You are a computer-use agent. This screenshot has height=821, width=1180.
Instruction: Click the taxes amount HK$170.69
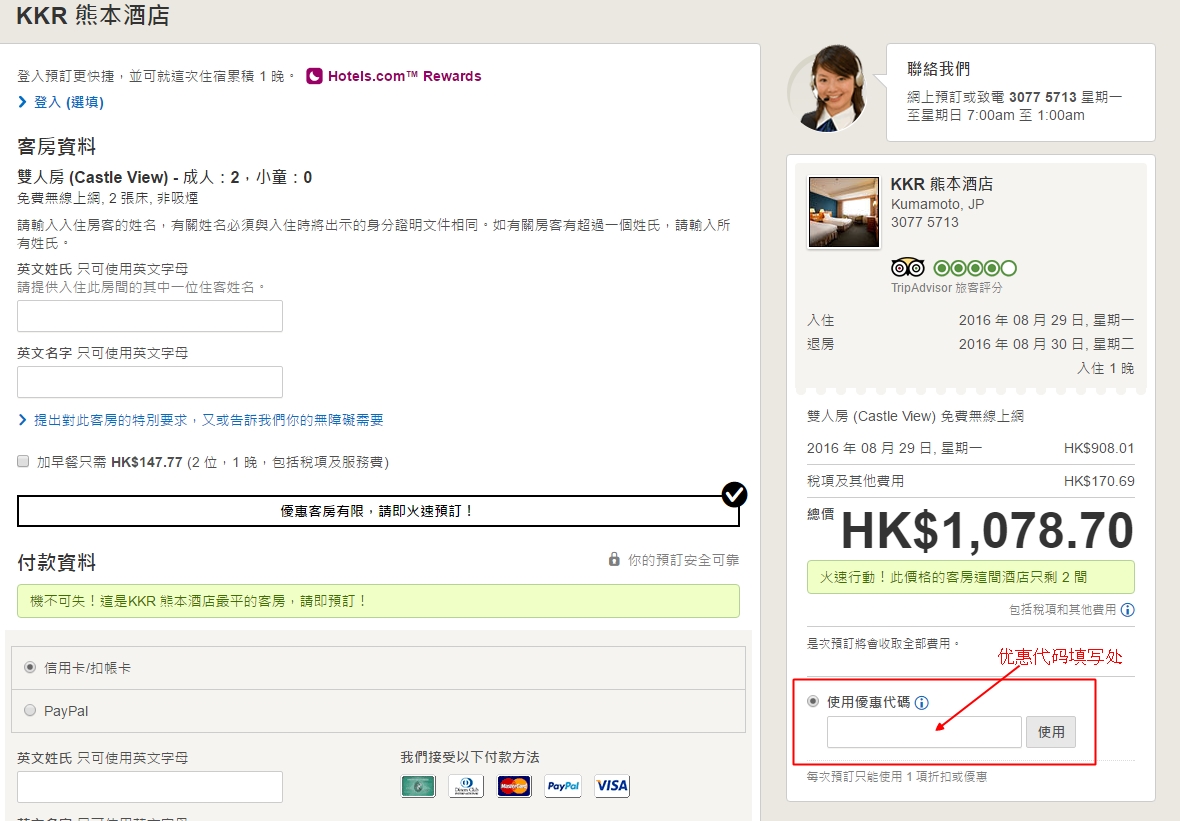click(1099, 482)
